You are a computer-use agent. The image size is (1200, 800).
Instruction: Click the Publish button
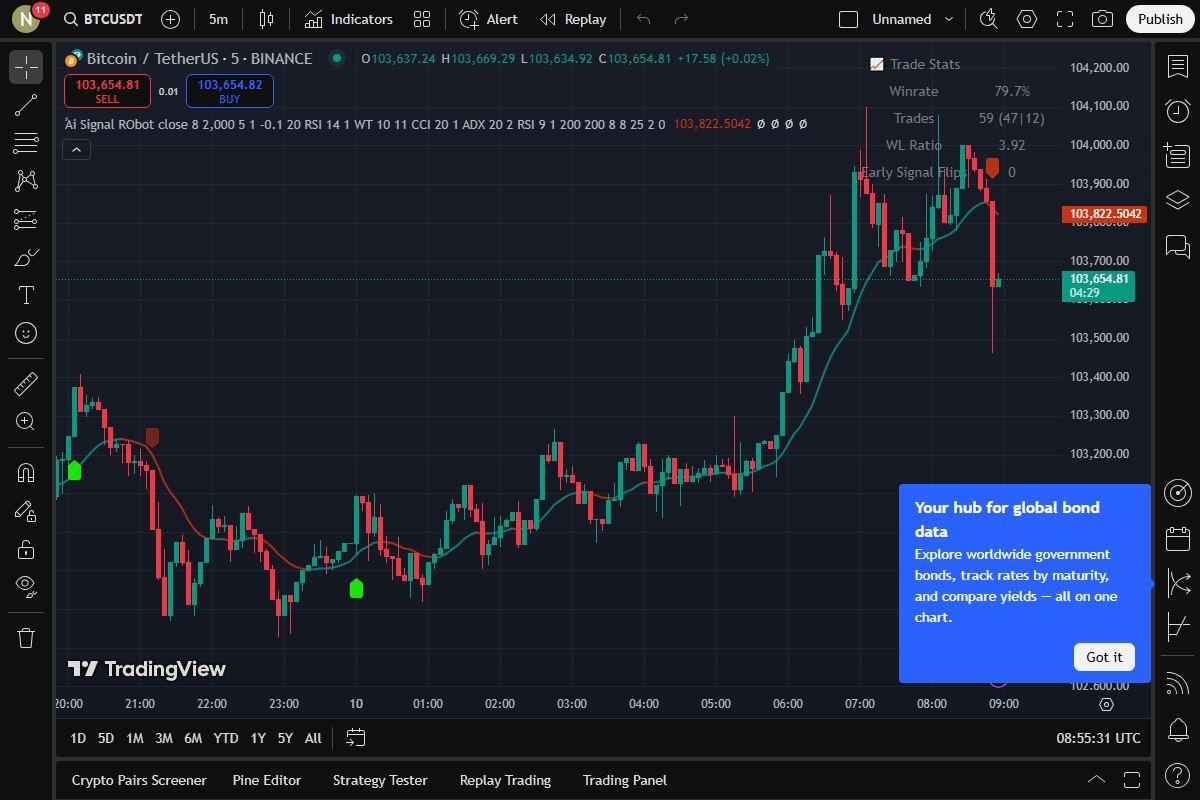point(1159,19)
